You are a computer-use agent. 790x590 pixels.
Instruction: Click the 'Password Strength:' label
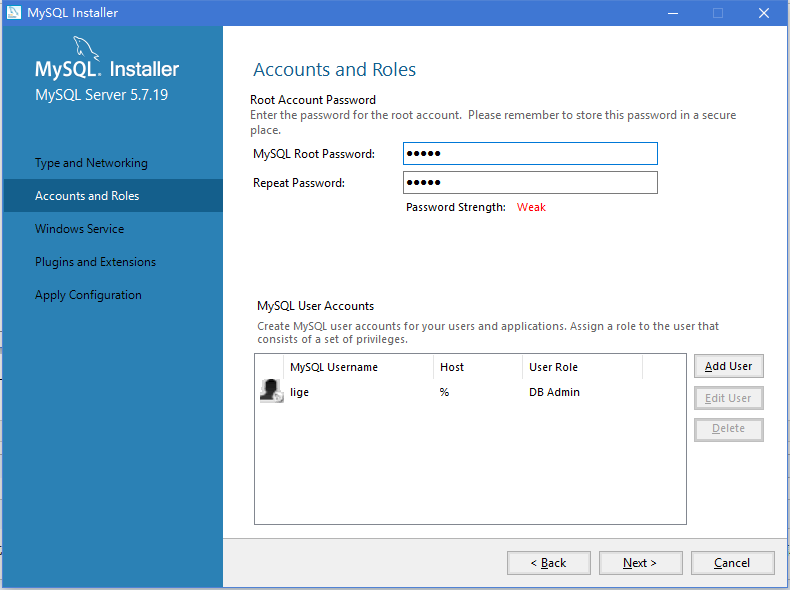click(455, 207)
